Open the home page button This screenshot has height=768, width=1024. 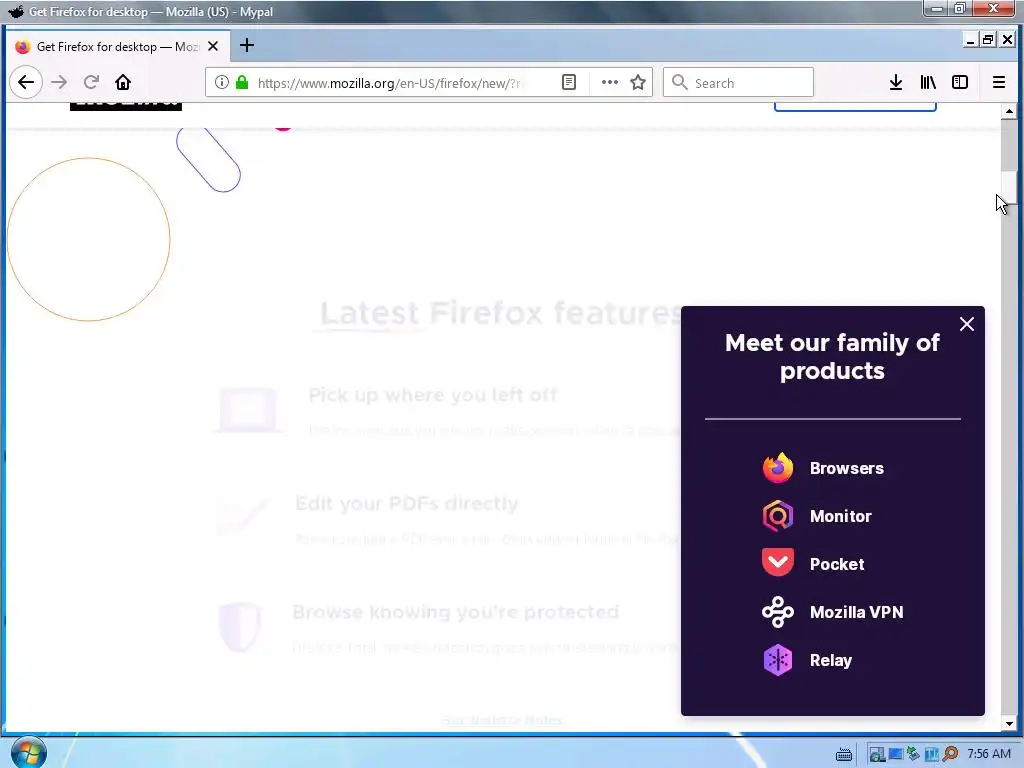point(123,82)
